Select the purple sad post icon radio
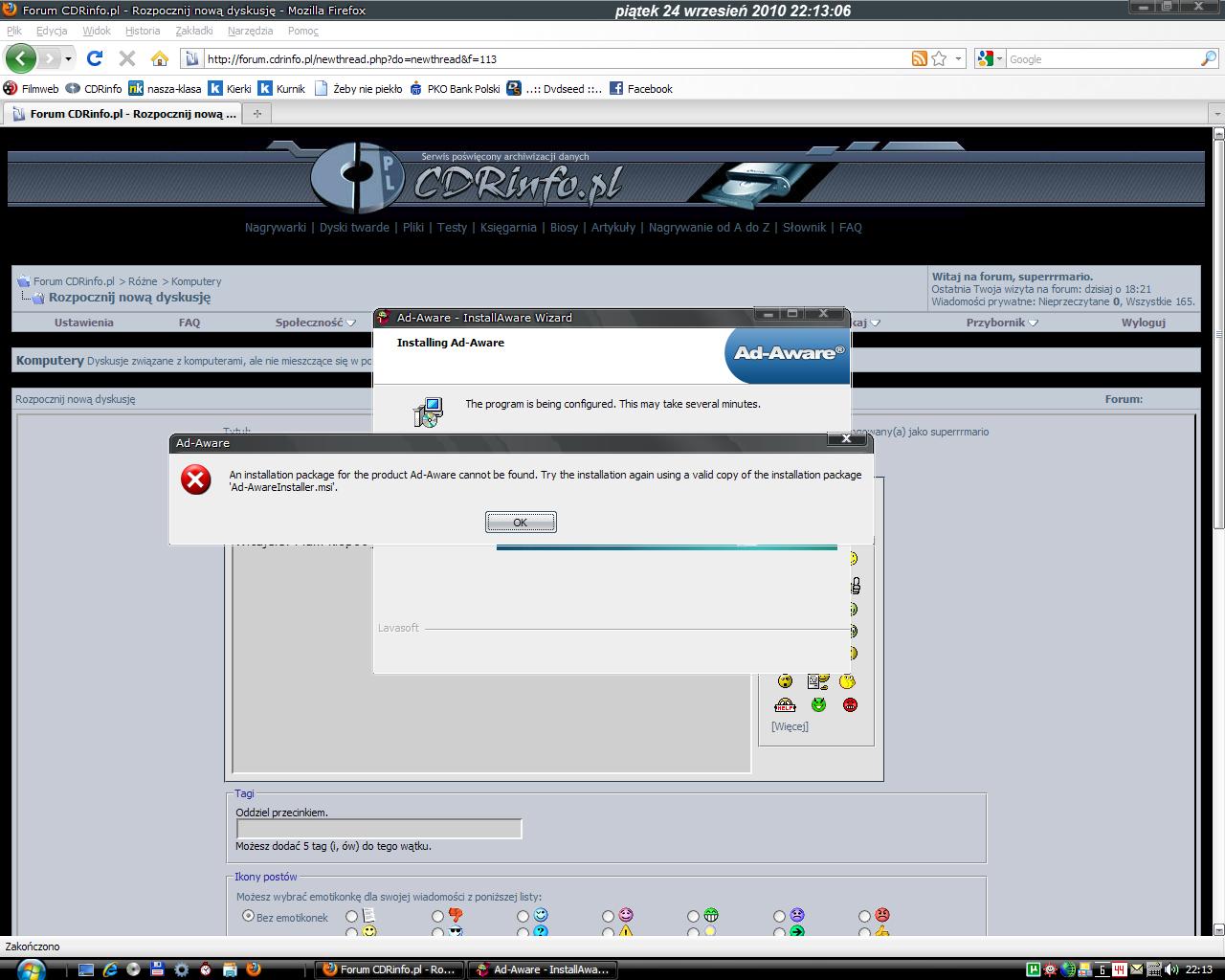Image resolution: width=1225 pixels, height=980 pixels. click(x=779, y=916)
